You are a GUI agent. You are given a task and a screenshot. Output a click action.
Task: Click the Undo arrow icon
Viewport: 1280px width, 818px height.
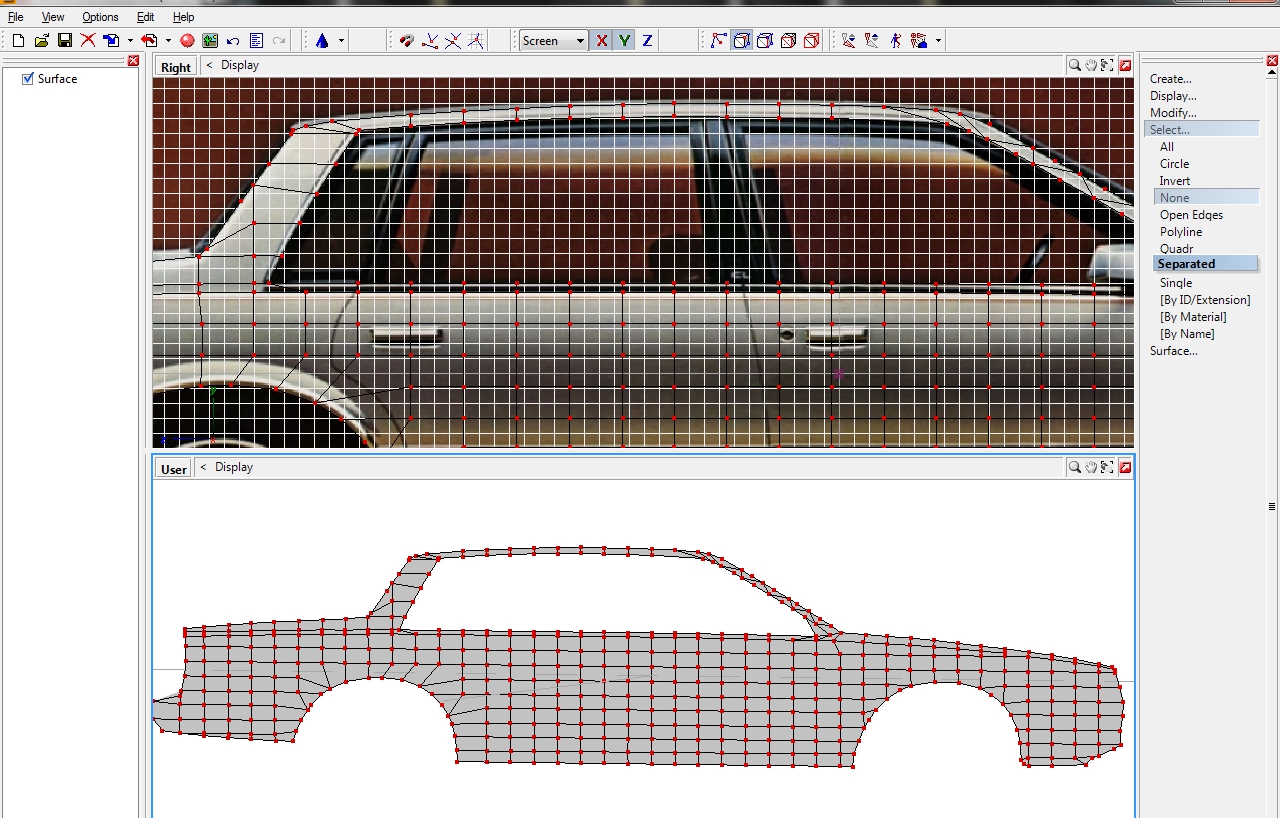233,41
